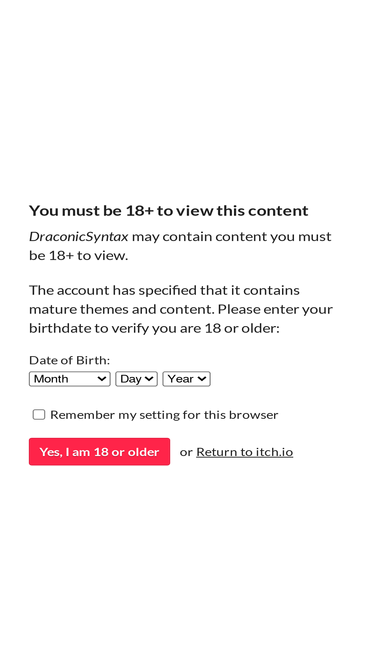Viewport: 375px width, 667px height.
Task: Click the chevron arrow in Year selector
Action: pyautogui.click(x=202, y=379)
